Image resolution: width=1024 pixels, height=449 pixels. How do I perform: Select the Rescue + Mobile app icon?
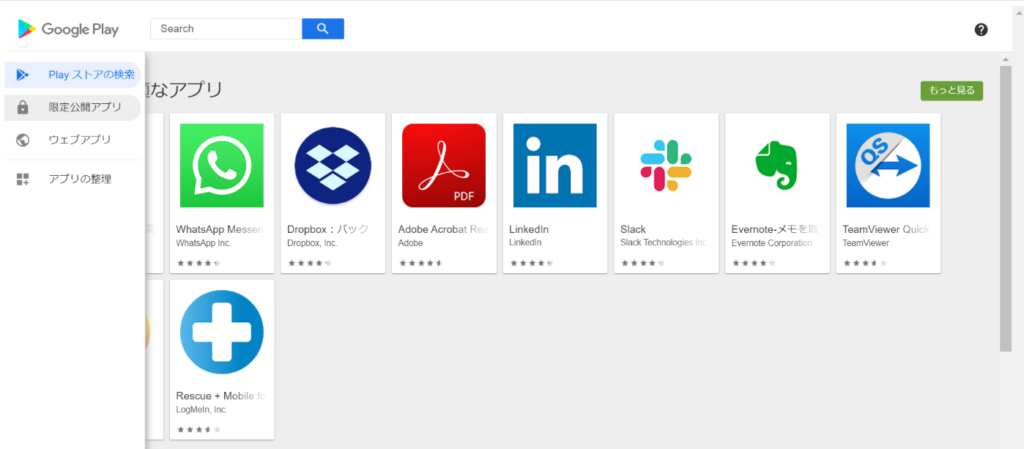pyautogui.click(x=222, y=332)
